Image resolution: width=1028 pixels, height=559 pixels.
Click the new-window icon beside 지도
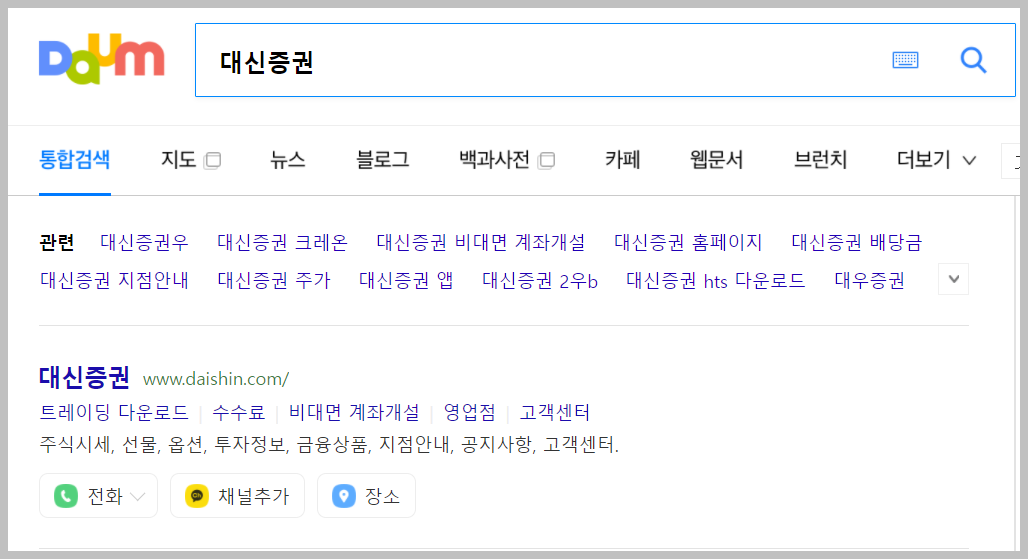(212, 161)
